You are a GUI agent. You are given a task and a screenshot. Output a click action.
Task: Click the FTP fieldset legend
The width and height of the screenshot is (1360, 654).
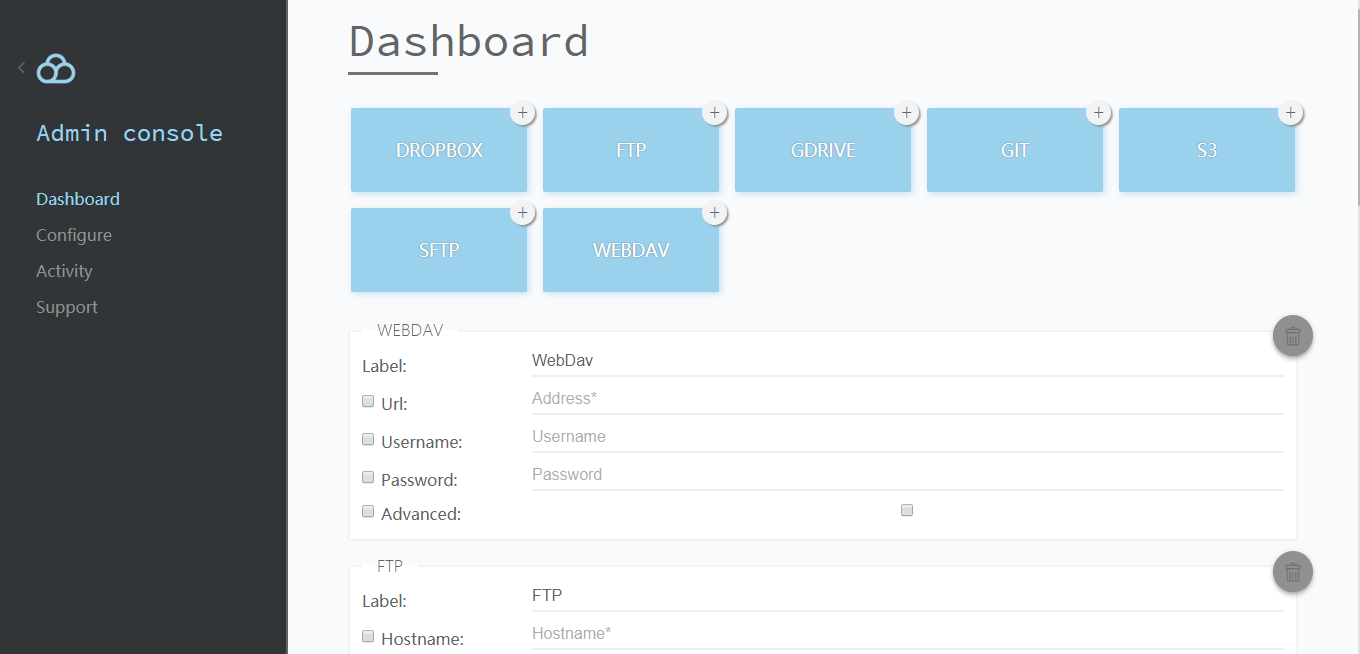click(390, 566)
